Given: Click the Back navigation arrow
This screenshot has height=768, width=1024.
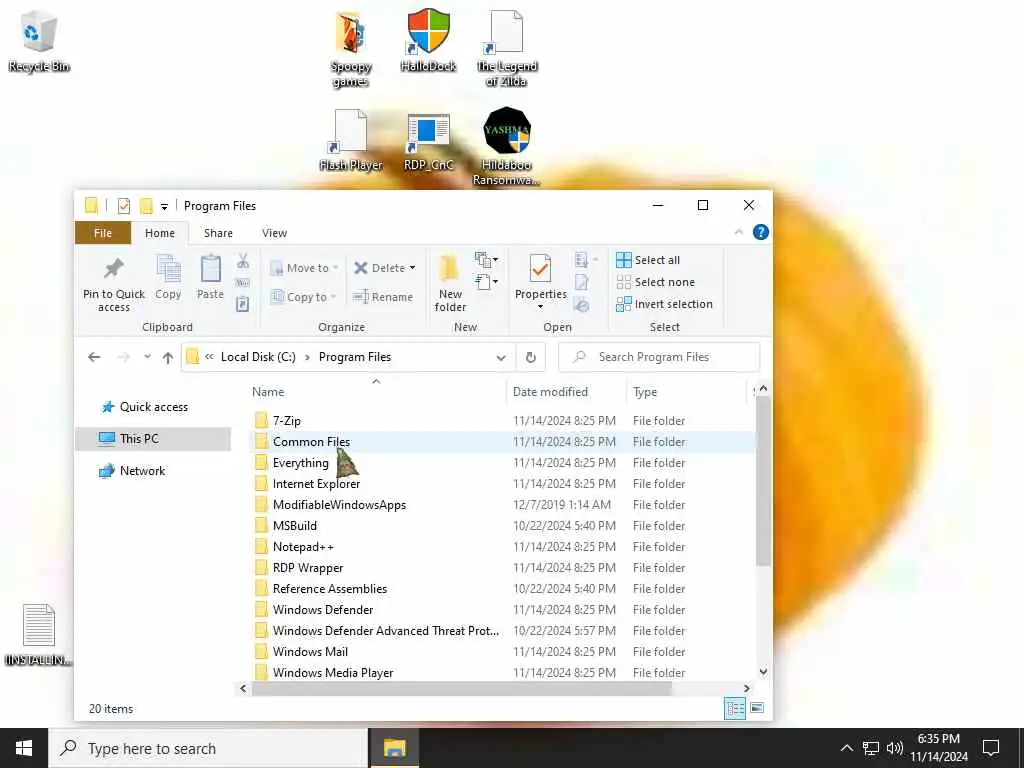Looking at the screenshot, I should tap(94, 357).
